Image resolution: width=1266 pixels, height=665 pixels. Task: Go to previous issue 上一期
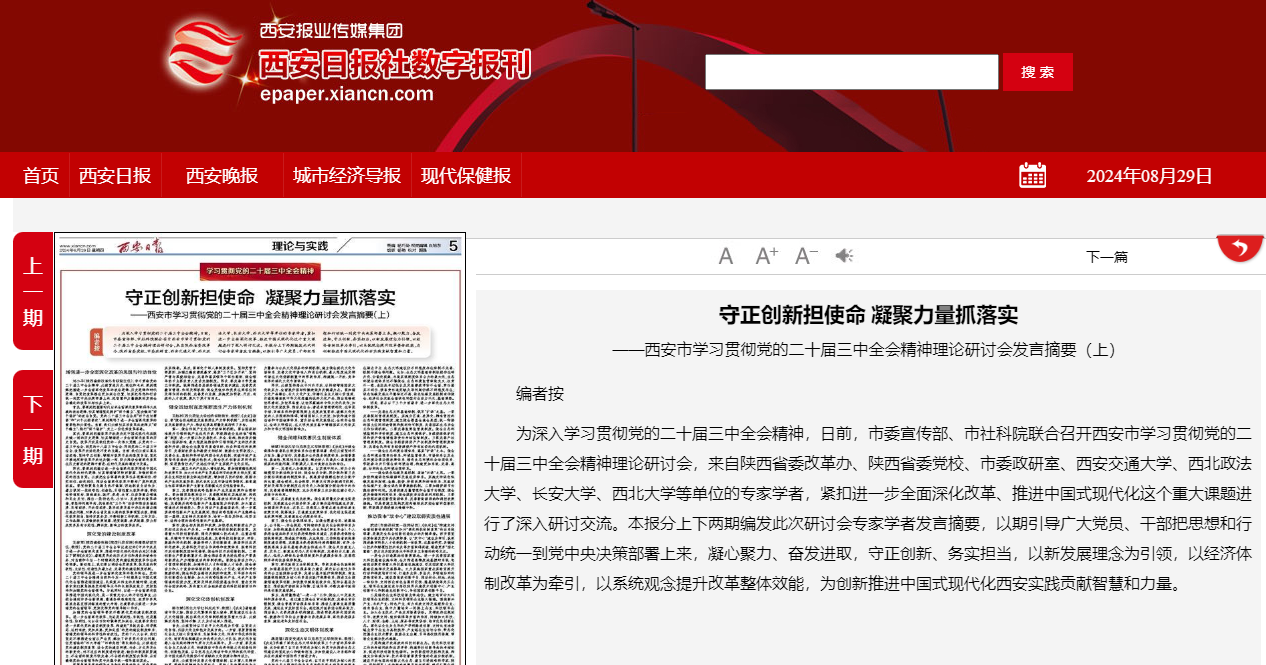click(33, 291)
